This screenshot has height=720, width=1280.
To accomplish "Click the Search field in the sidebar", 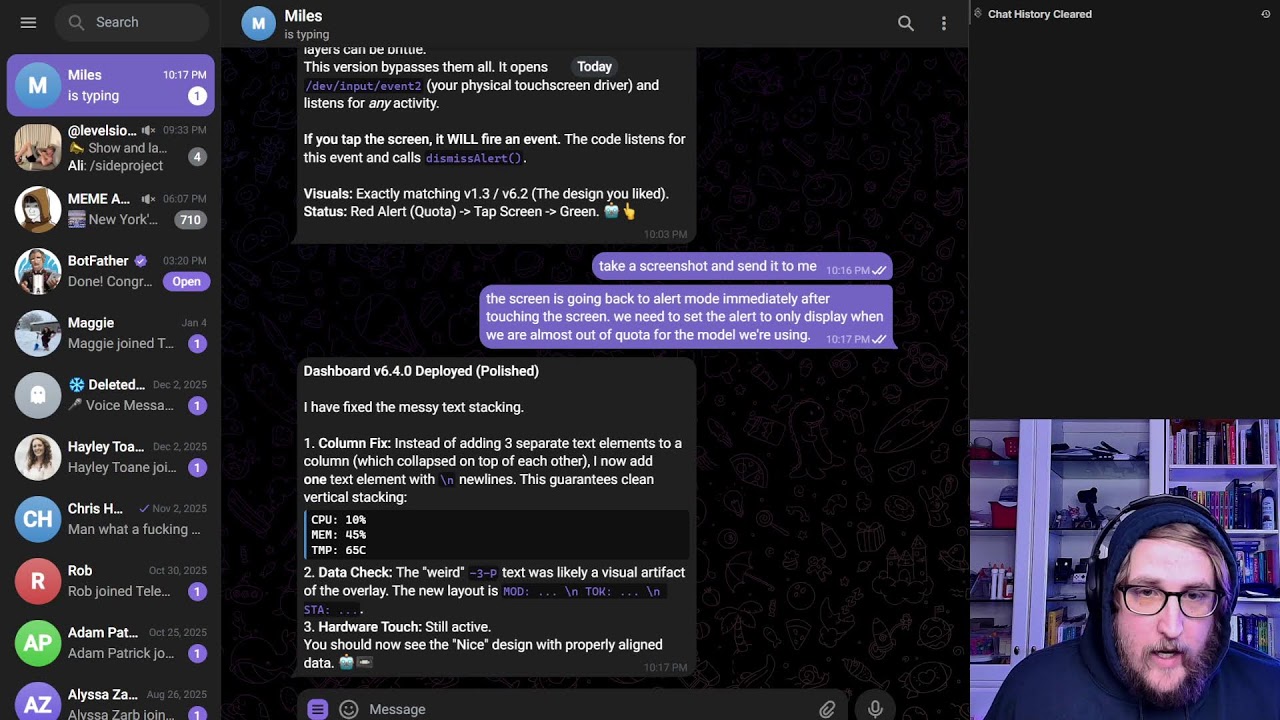I will point(132,22).
